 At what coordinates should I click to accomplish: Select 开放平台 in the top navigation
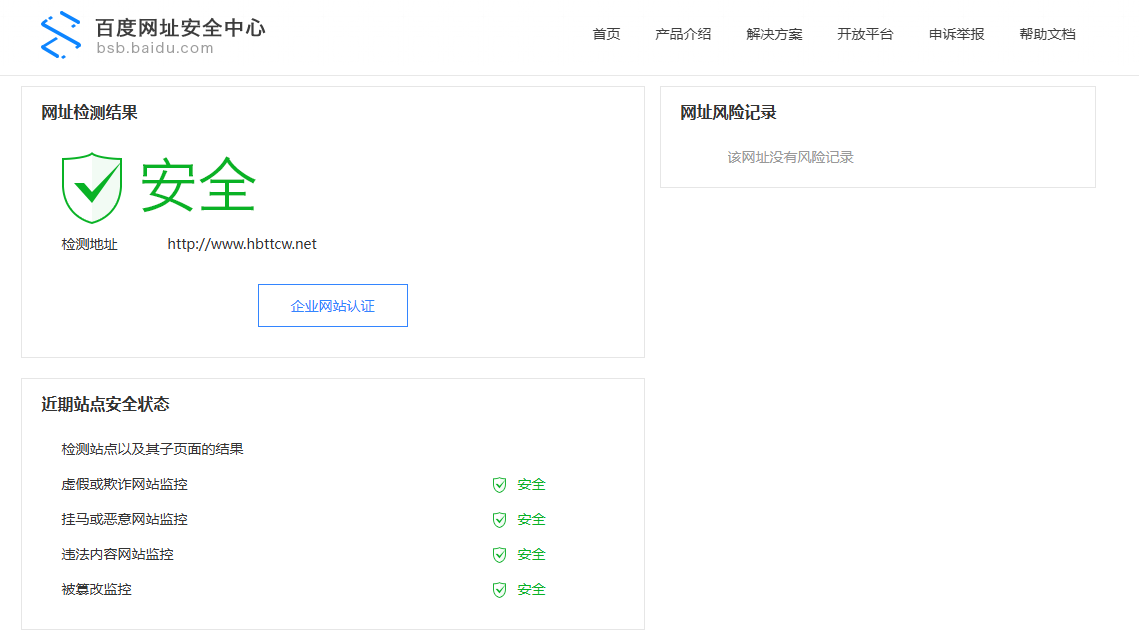(865, 34)
